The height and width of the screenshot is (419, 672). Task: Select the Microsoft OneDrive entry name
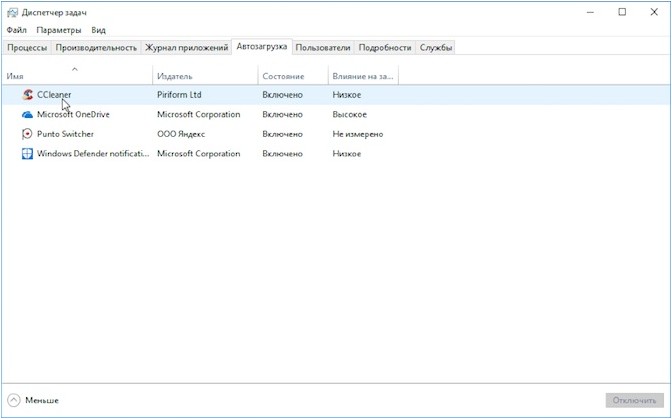tap(73, 114)
